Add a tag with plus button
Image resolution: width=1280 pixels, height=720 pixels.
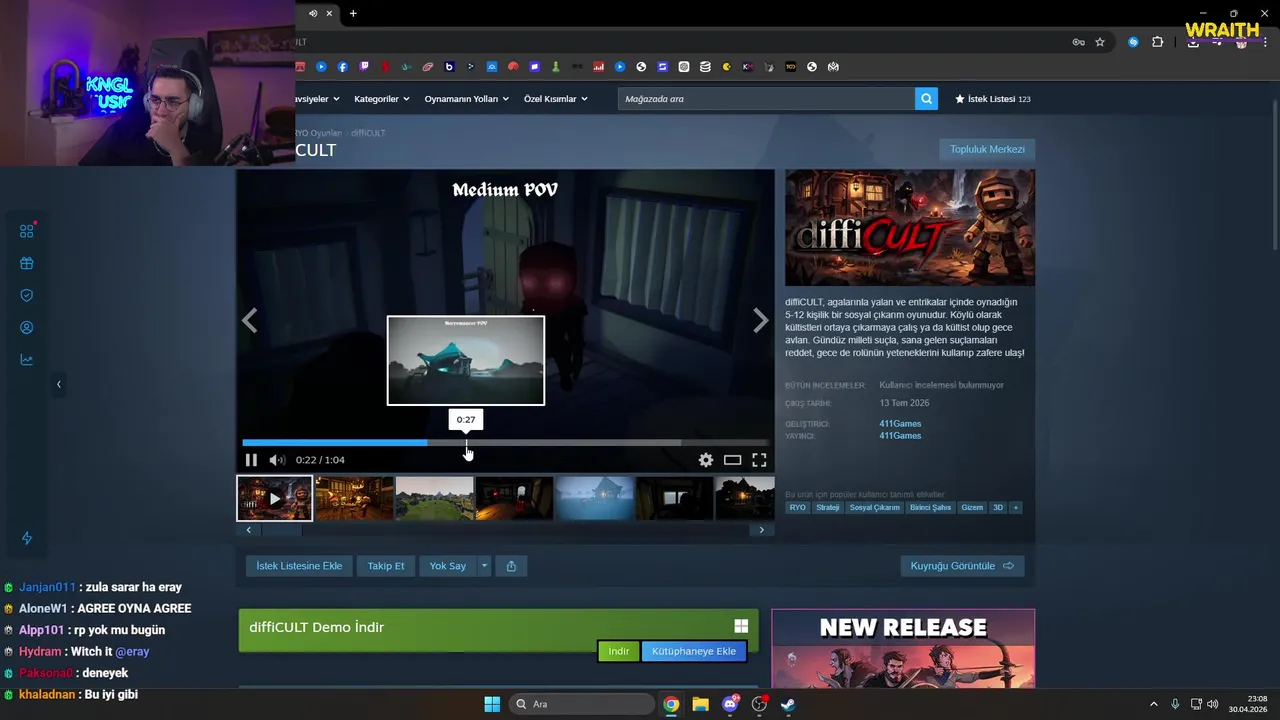pyautogui.click(x=1016, y=508)
